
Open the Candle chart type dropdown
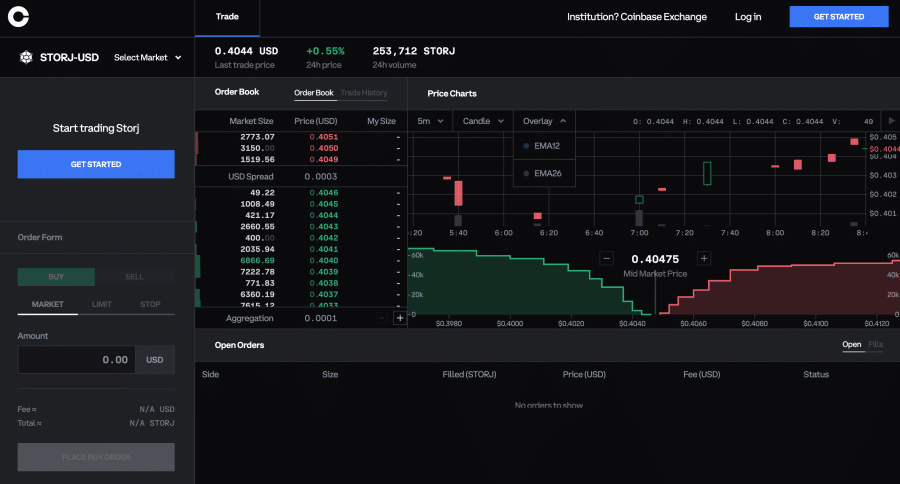tap(483, 121)
